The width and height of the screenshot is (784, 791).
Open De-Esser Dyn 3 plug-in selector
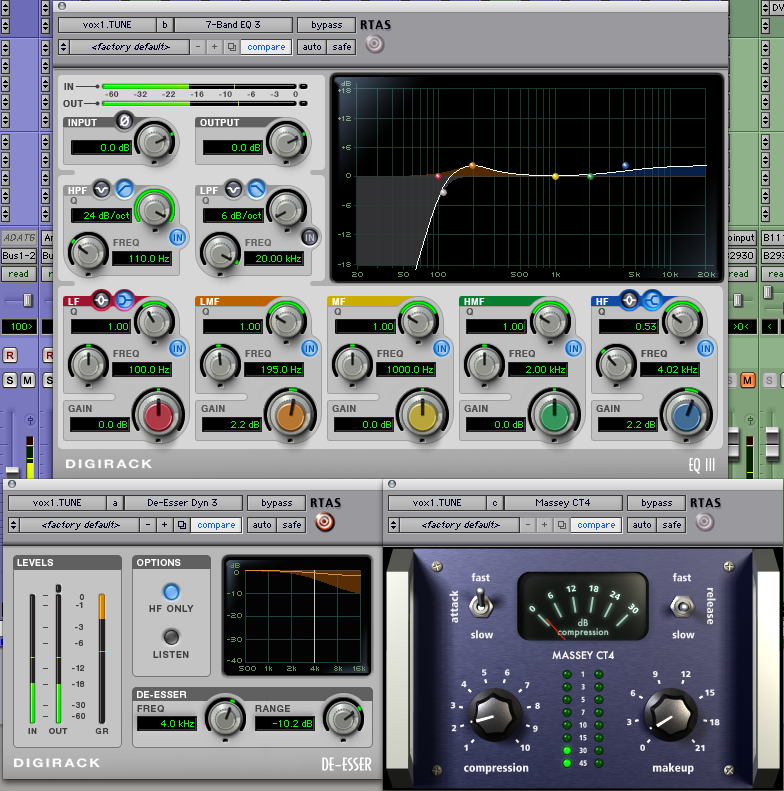click(x=183, y=503)
